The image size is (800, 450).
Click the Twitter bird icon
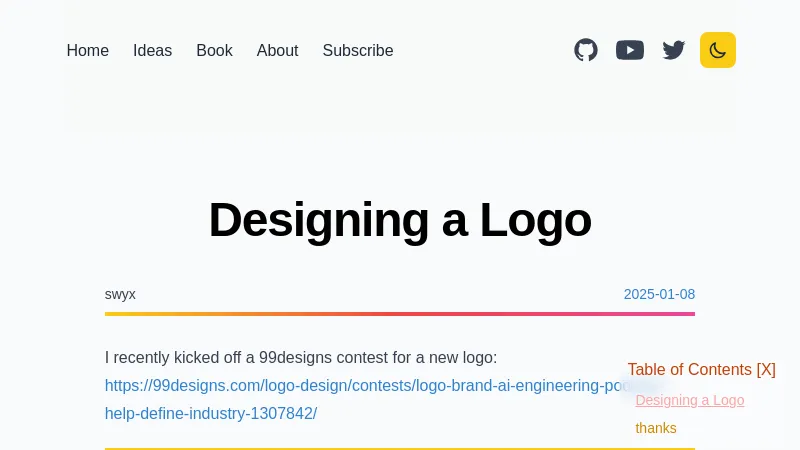[x=674, y=50]
